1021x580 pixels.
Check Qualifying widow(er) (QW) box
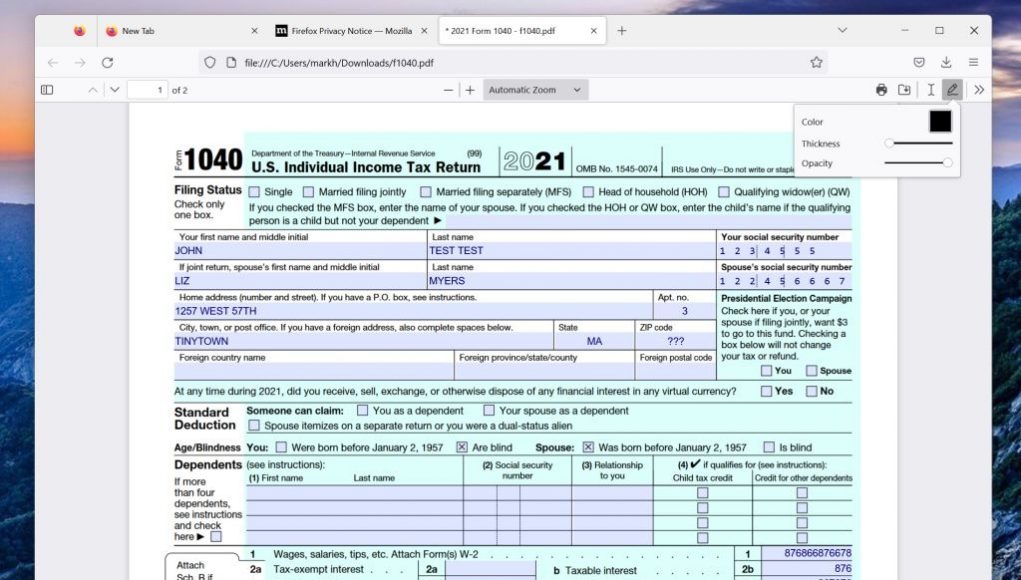point(724,192)
